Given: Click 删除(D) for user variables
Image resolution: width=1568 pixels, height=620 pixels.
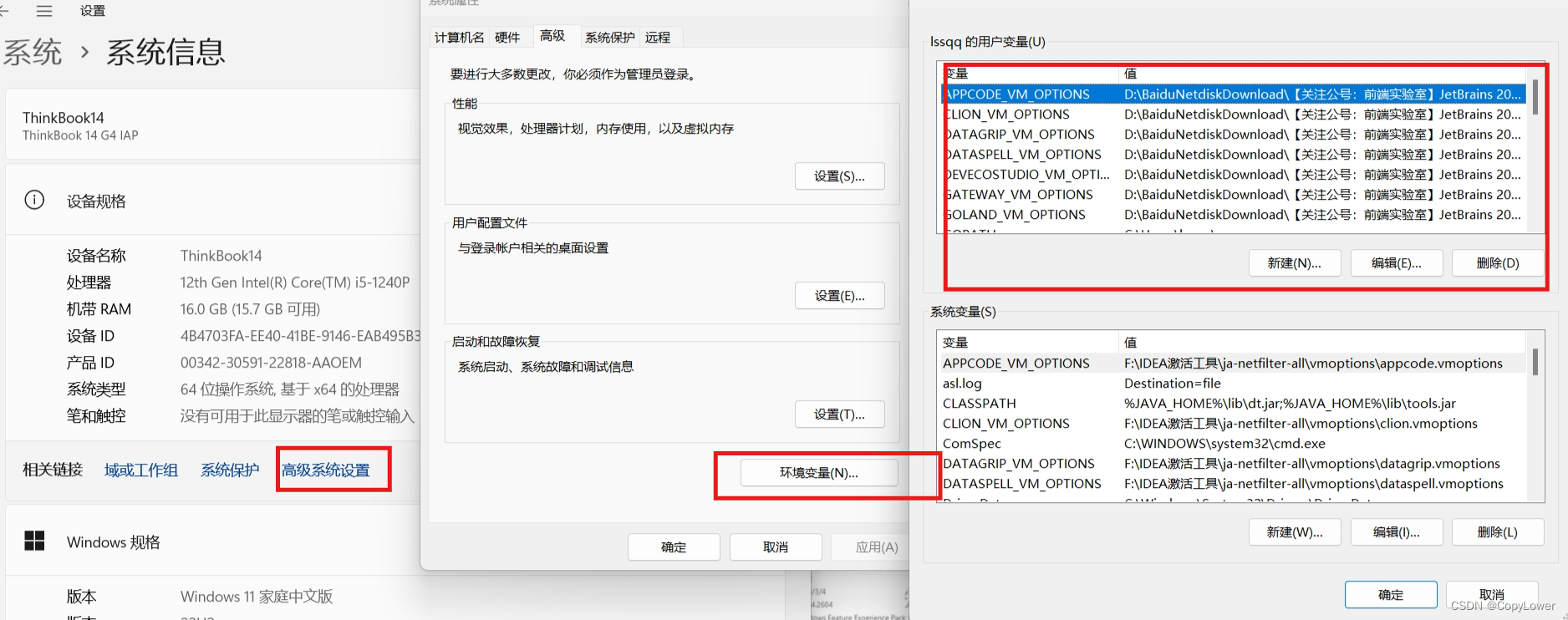Looking at the screenshot, I should [1498, 263].
